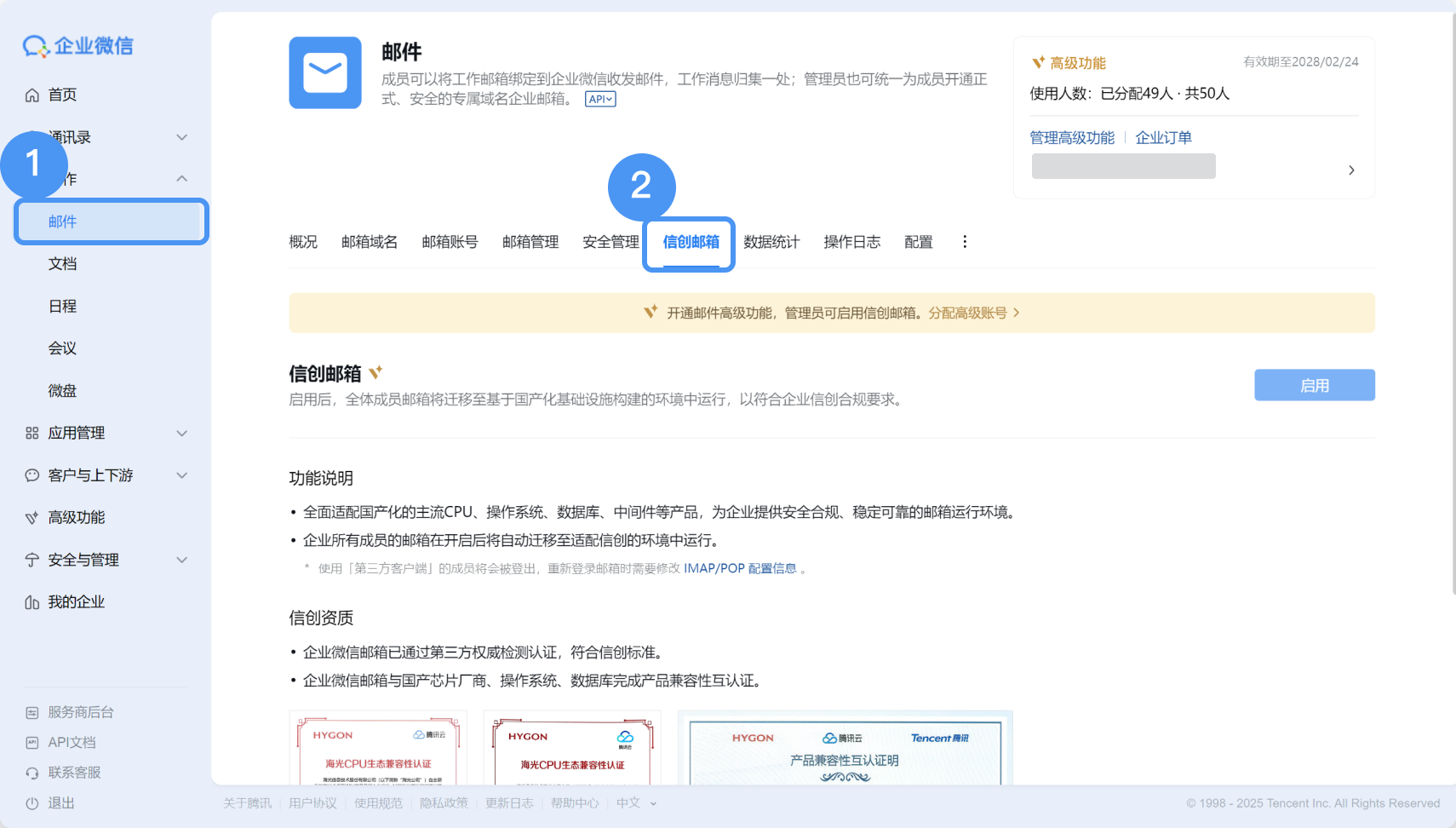
Task: Switch to the 邮箱域名 tab
Action: pyautogui.click(x=370, y=242)
